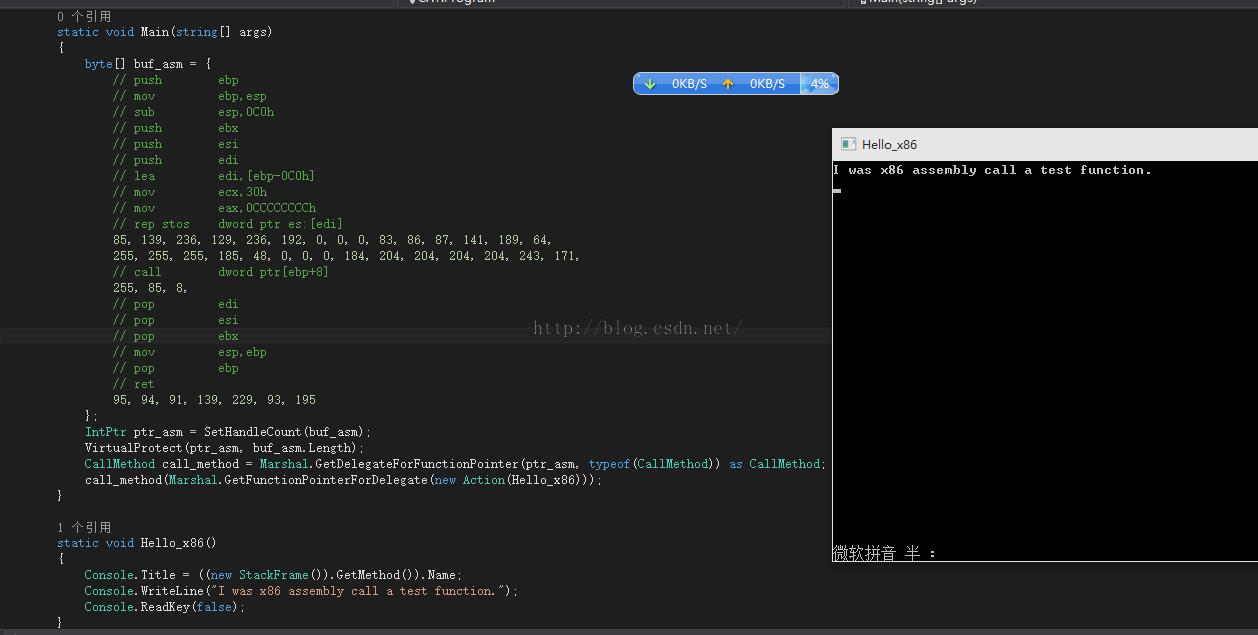Click the comment "// call dword ptr[ebp+8]"

(x=221, y=272)
